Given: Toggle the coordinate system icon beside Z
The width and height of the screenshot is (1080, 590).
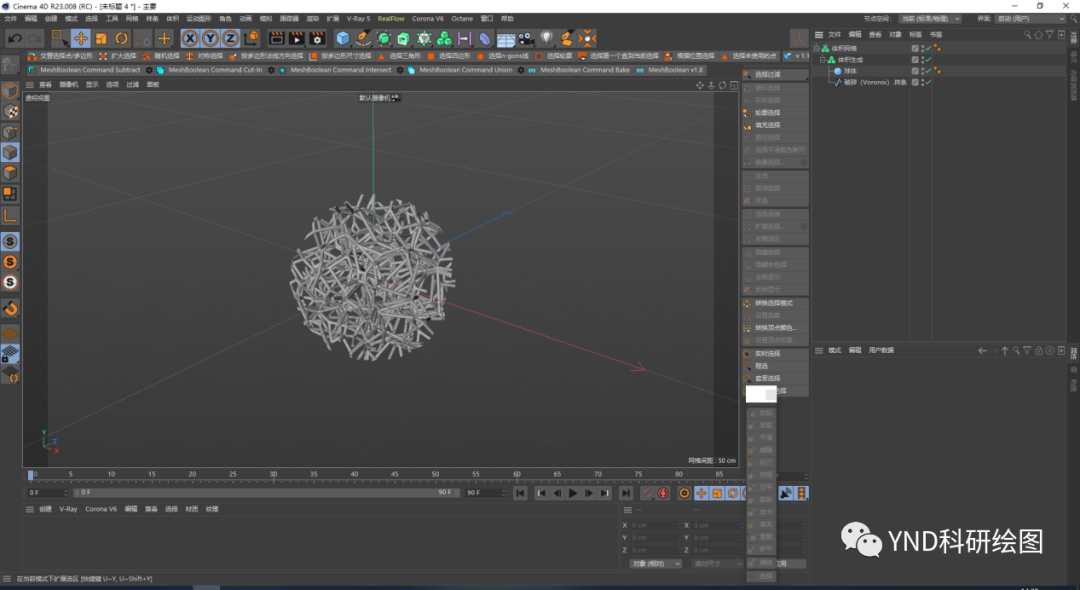Looking at the screenshot, I should [251, 39].
